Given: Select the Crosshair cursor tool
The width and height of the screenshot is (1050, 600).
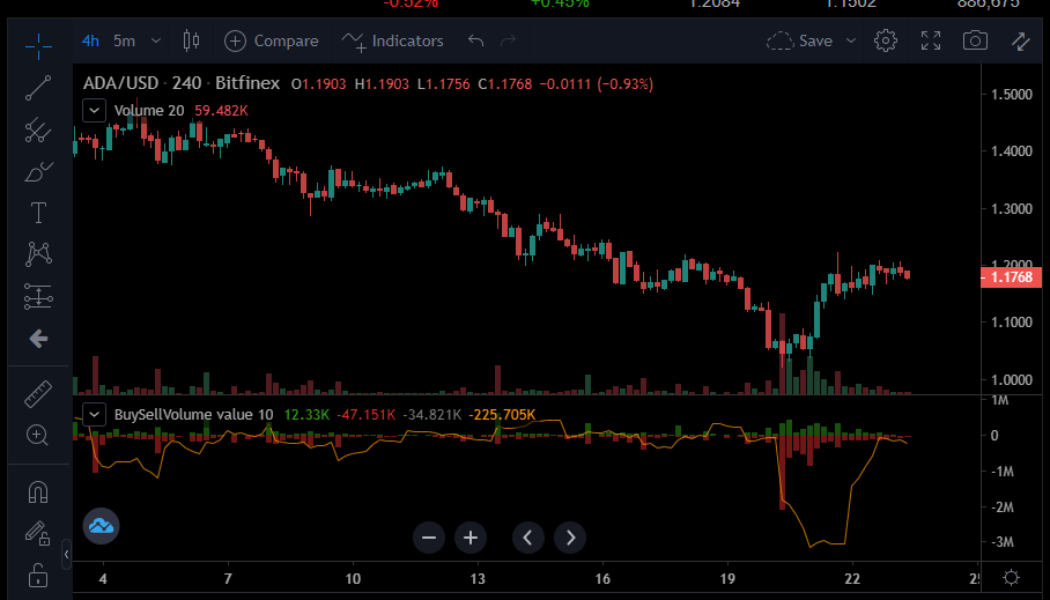Looking at the screenshot, I should pos(37,46).
